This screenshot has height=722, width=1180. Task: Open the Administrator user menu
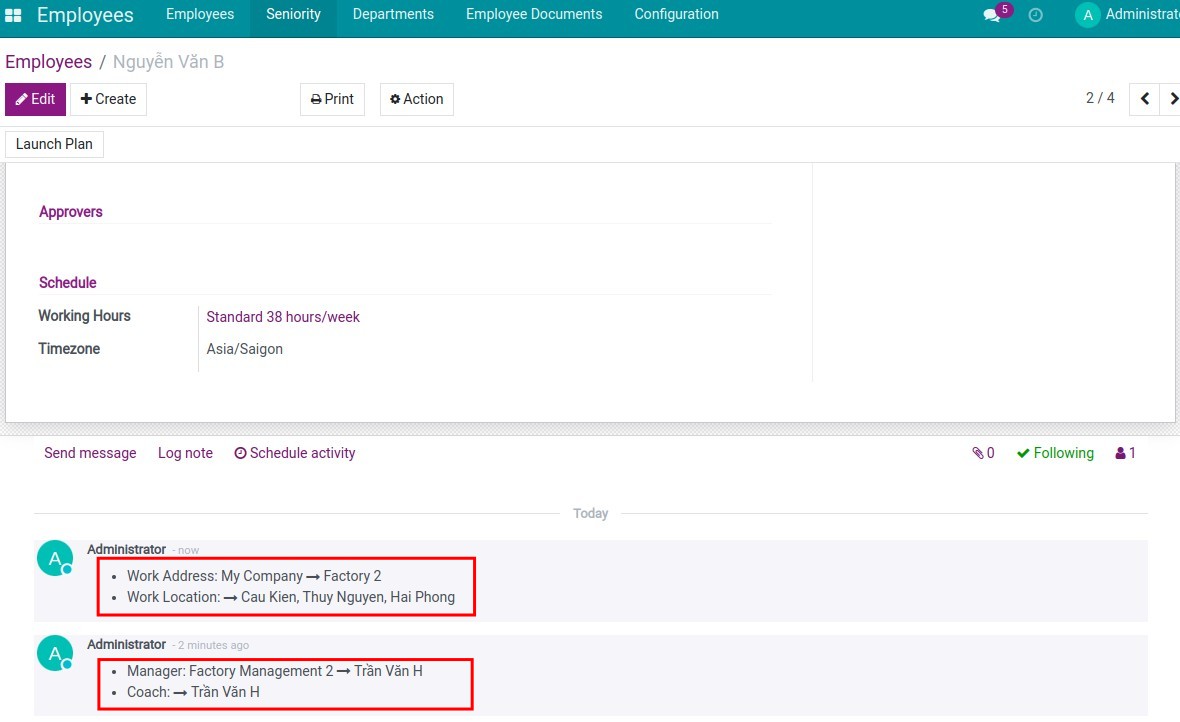(x=1128, y=14)
